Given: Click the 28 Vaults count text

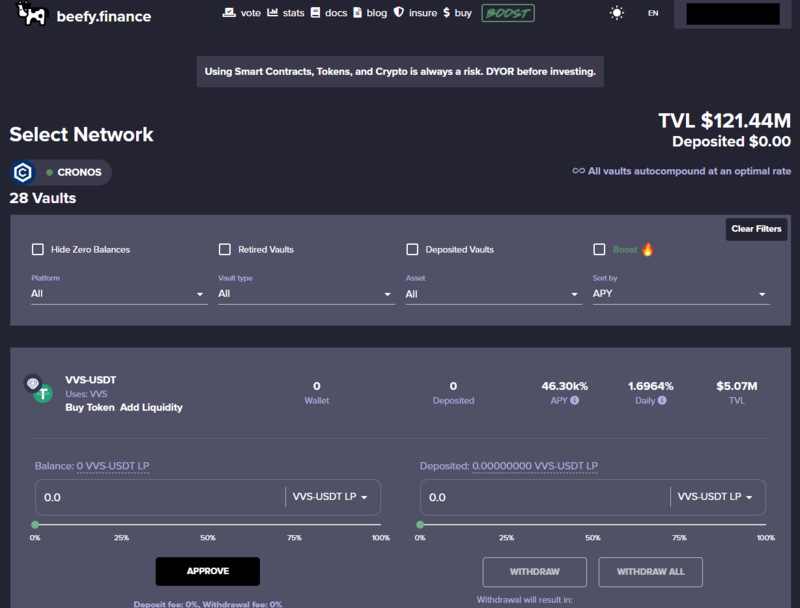Looking at the screenshot, I should (43, 198).
